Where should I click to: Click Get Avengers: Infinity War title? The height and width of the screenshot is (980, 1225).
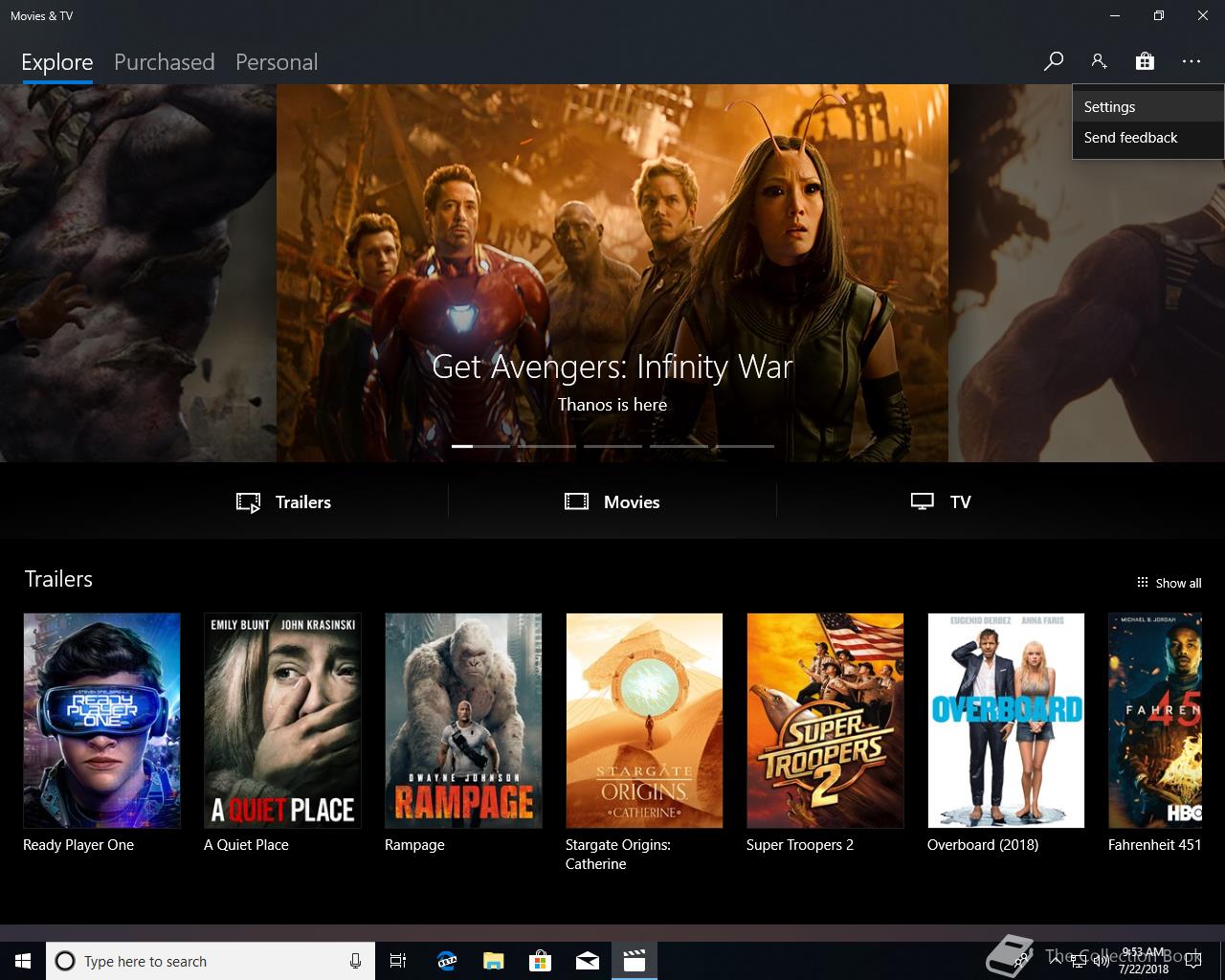(x=612, y=367)
